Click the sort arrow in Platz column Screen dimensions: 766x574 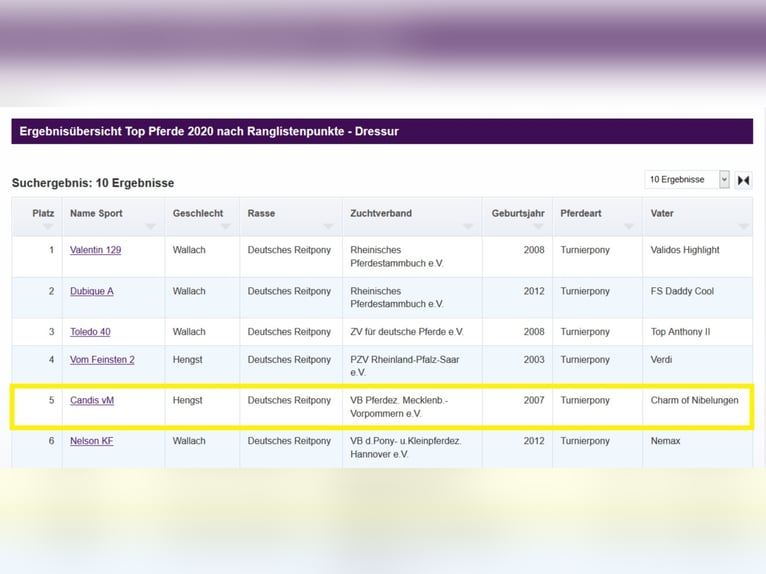point(47,227)
